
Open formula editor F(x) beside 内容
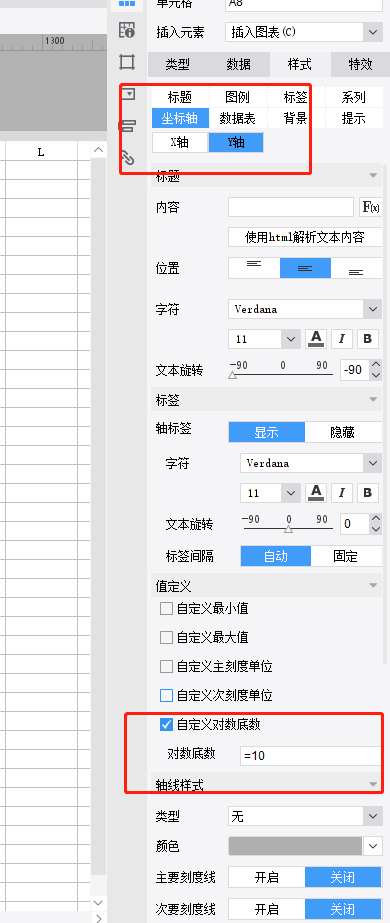point(371,207)
